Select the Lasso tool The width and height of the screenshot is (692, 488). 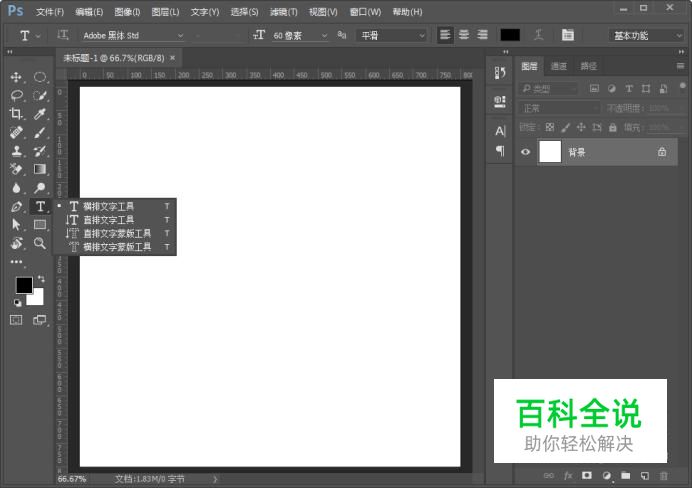pyautogui.click(x=16, y=96)
